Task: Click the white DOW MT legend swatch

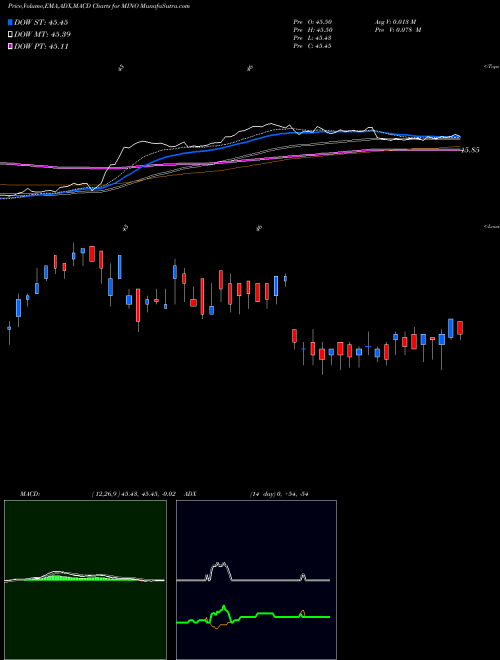Action: click(x=10, y=34)
